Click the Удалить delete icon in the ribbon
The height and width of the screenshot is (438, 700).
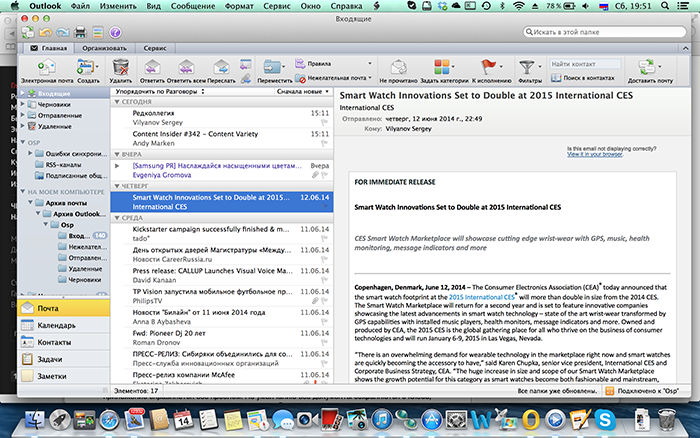pyautogui.click(x=121, y=67)
